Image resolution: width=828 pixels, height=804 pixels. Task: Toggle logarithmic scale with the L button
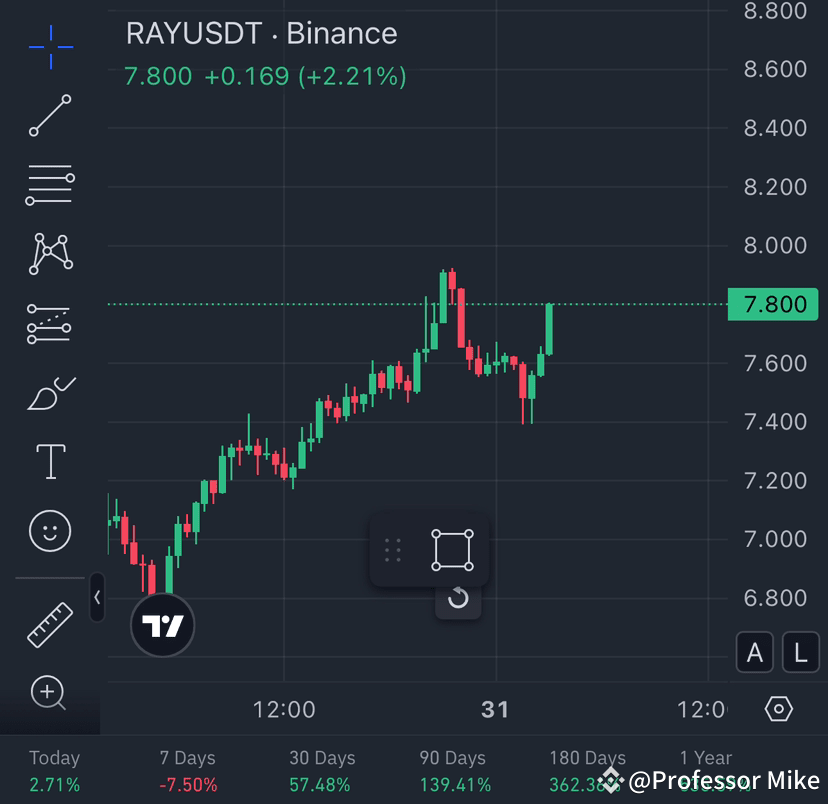799,652
